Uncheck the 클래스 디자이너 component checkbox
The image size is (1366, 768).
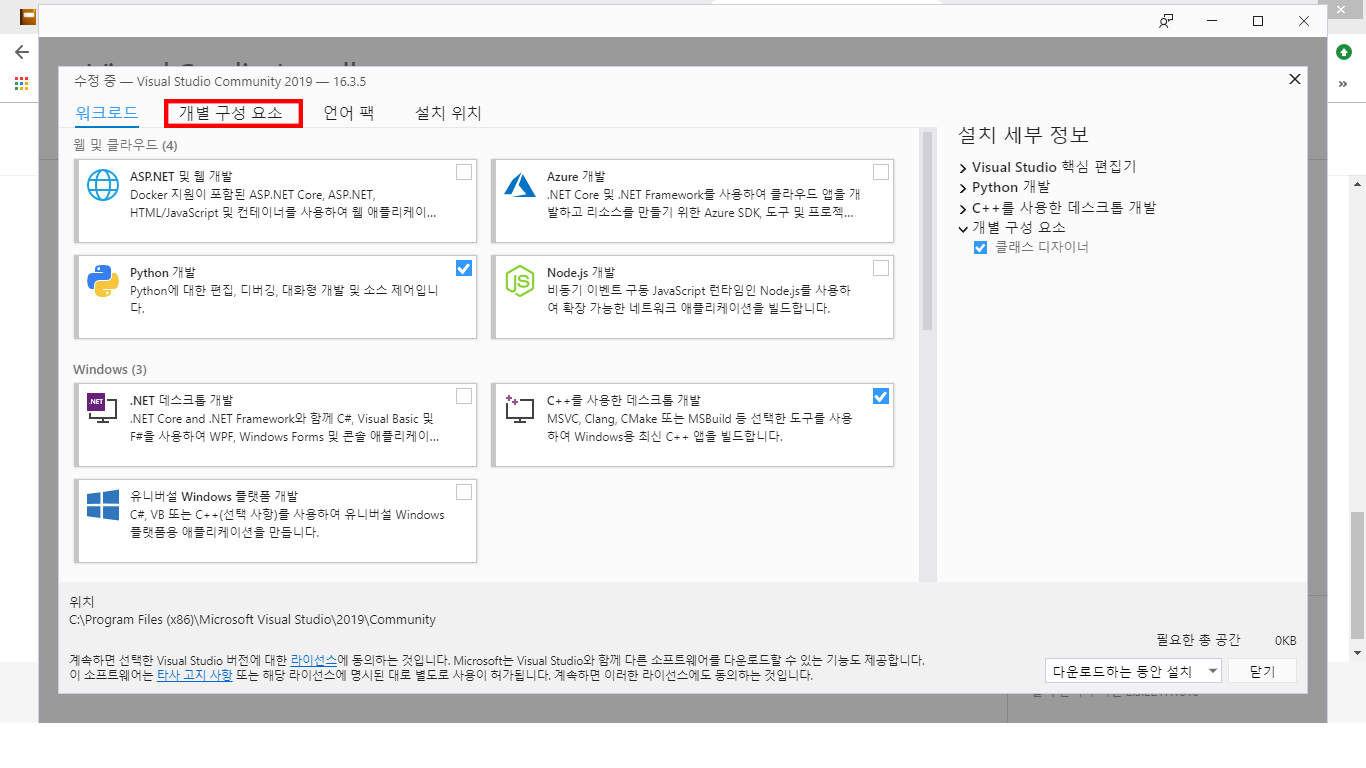[980, 247]
